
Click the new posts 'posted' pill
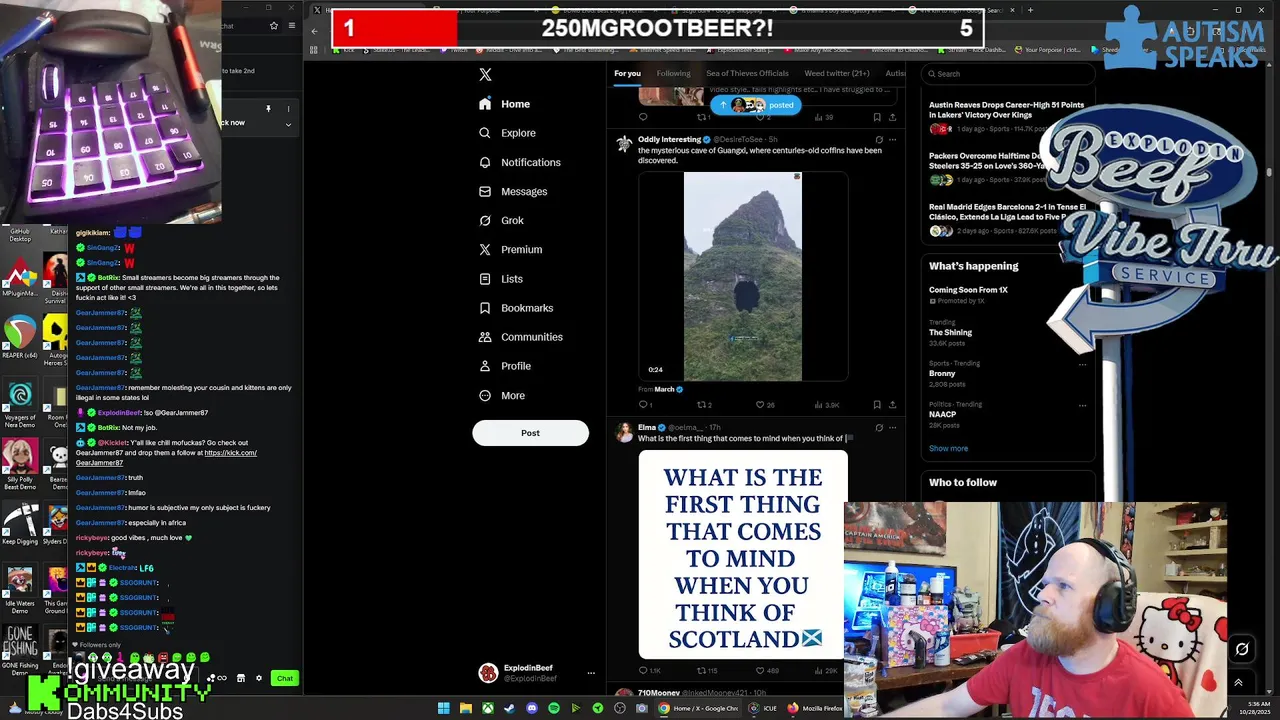click(755, 105)
